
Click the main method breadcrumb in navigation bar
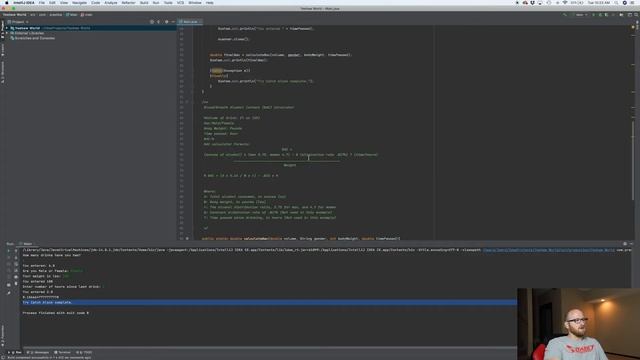point(87,15)
